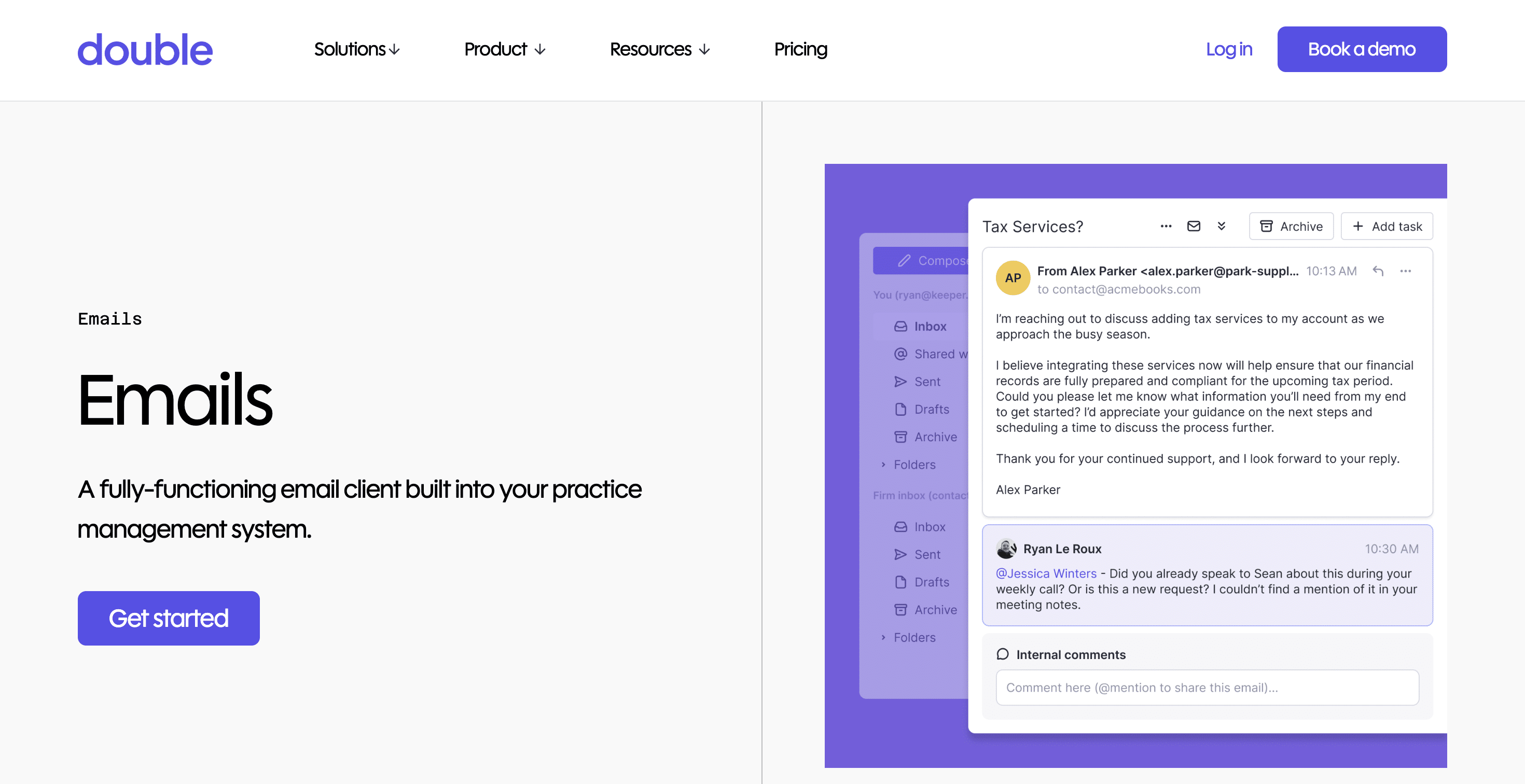This screenshot has height=784, width=1525.
Task: Click the Sent icon under personal mailbox
Action: tap(900, 382)
